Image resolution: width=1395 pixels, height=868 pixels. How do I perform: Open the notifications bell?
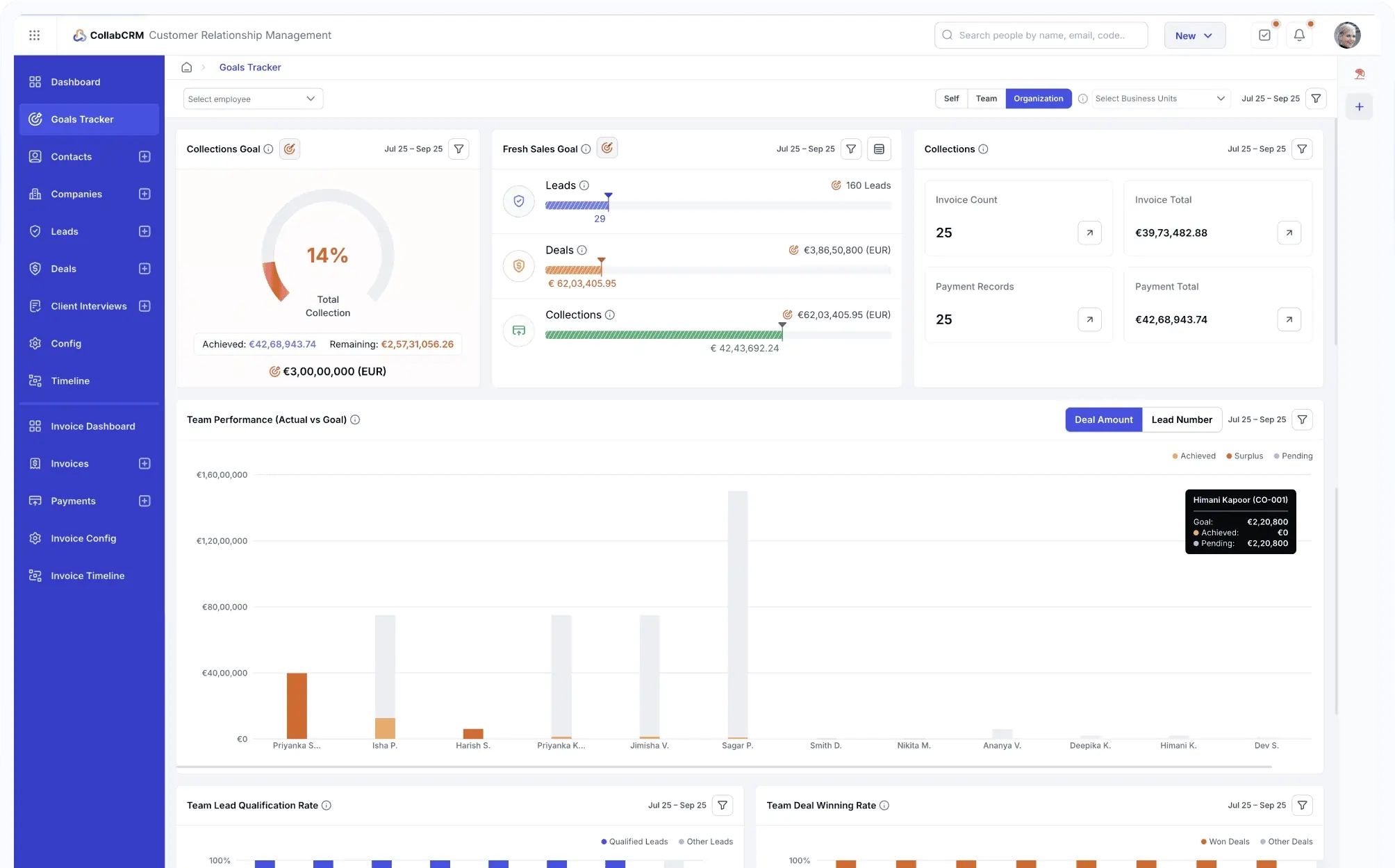tap(1299, 35)
